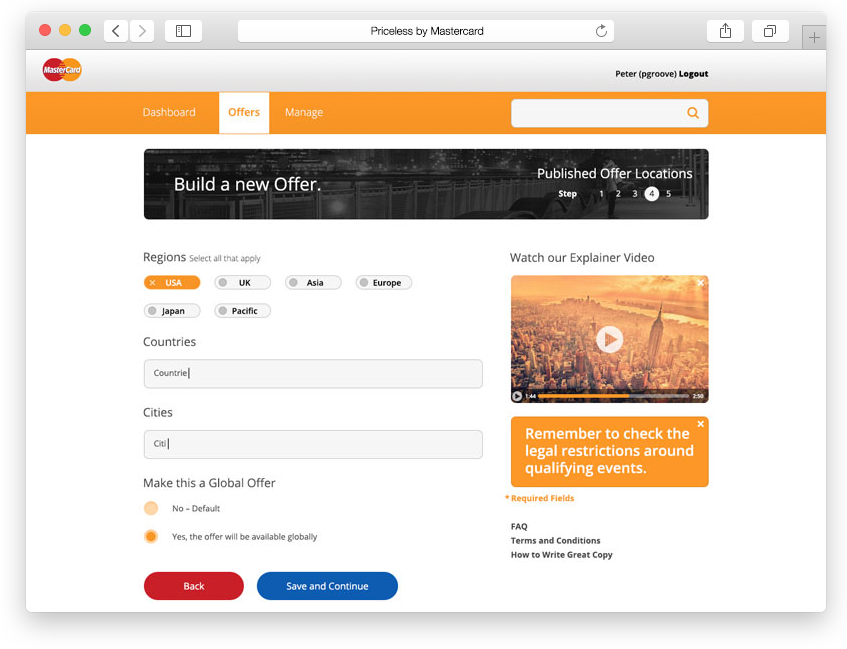Click the '*Required Fields' note
The width and height of the screenshot is (847, 649).
tap(540, 498)
